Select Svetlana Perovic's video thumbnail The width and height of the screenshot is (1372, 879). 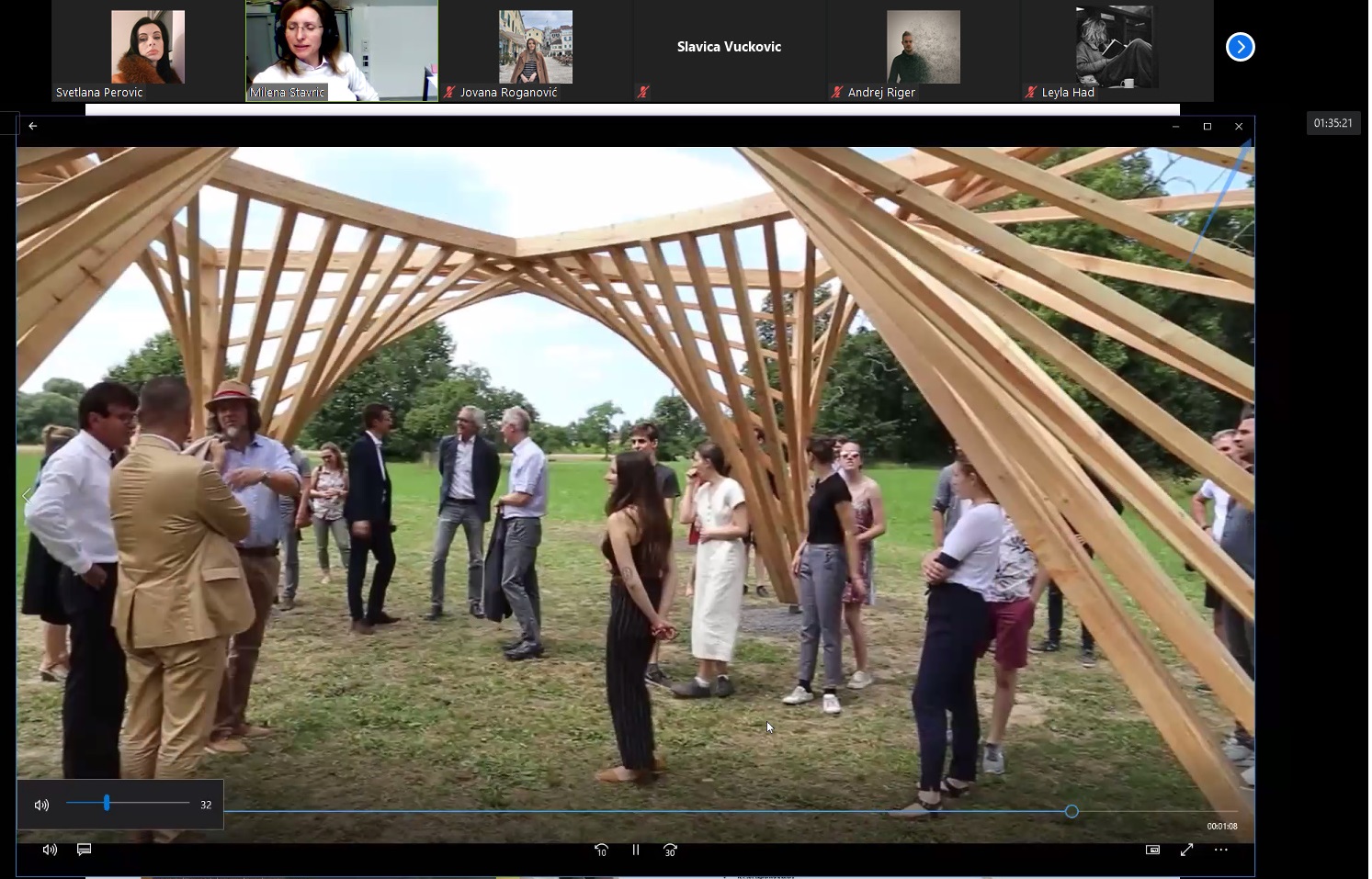[x=148, y=47]
